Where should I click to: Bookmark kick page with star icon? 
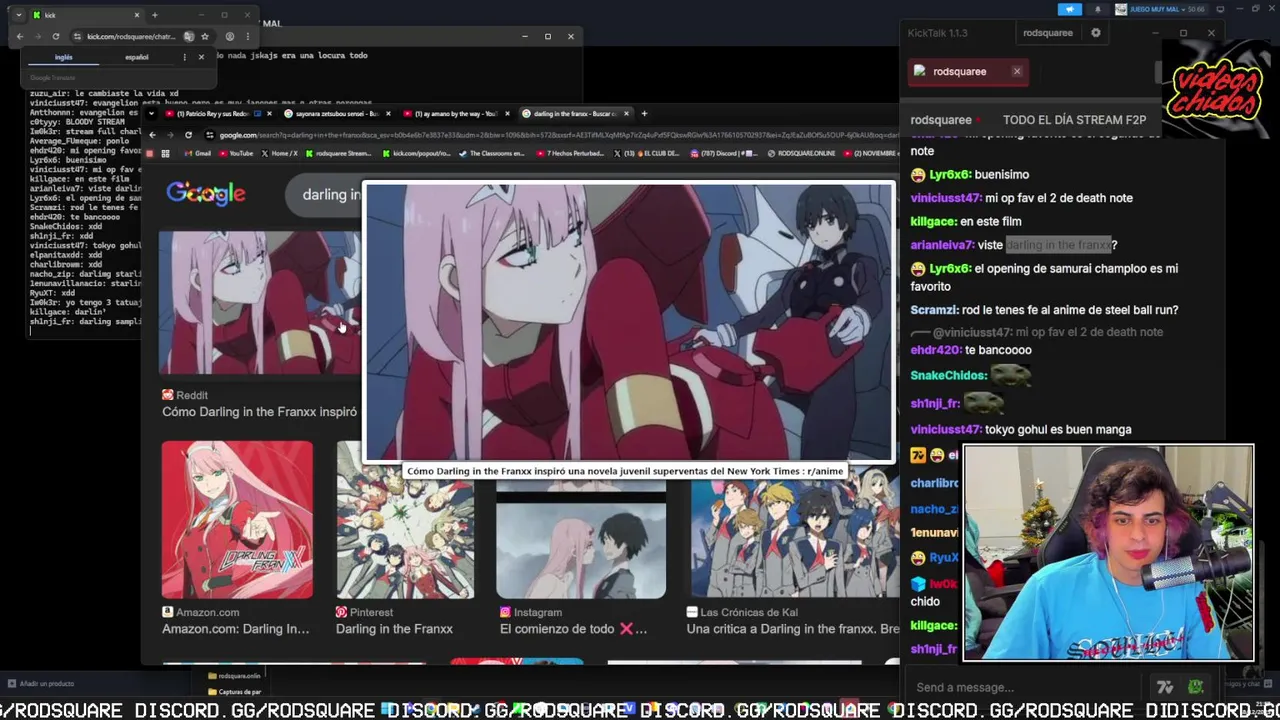[205, 36]
